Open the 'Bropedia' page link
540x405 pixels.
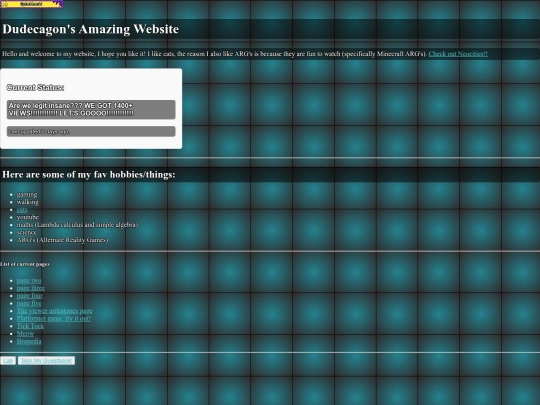29,341
